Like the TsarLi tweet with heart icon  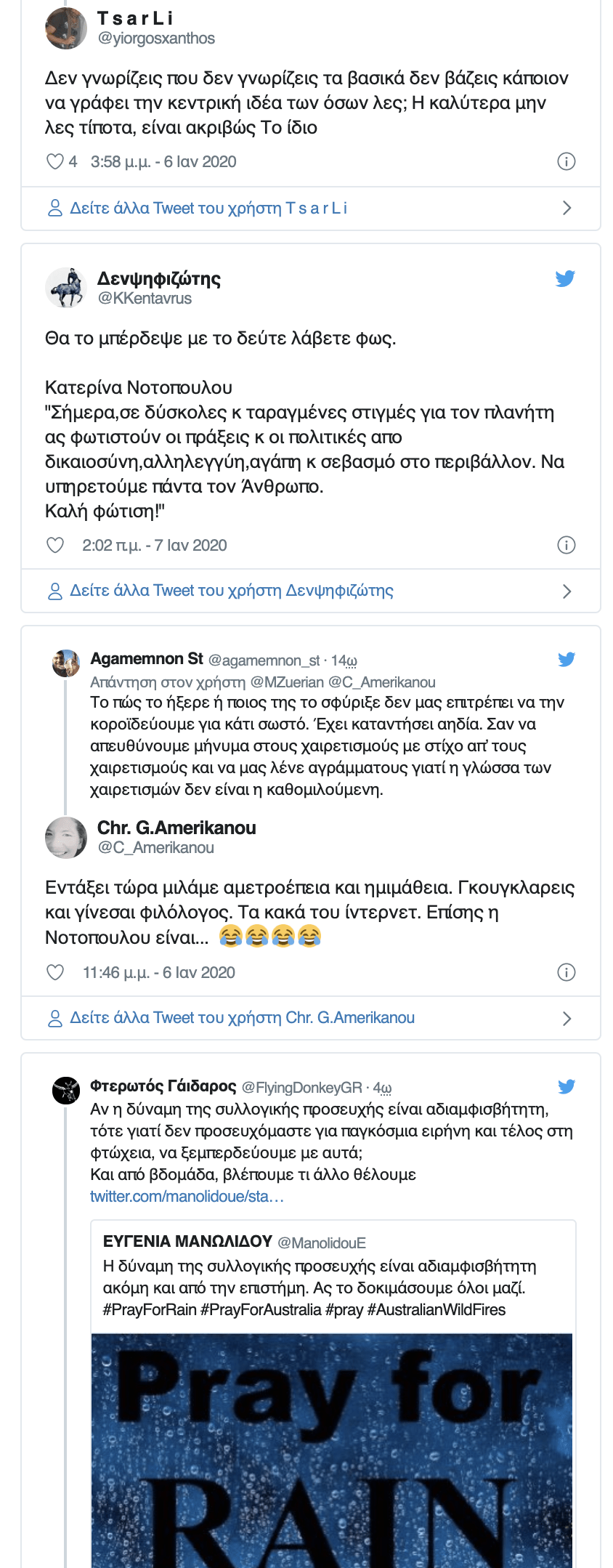pyautogui.click(x=55, y=161)
